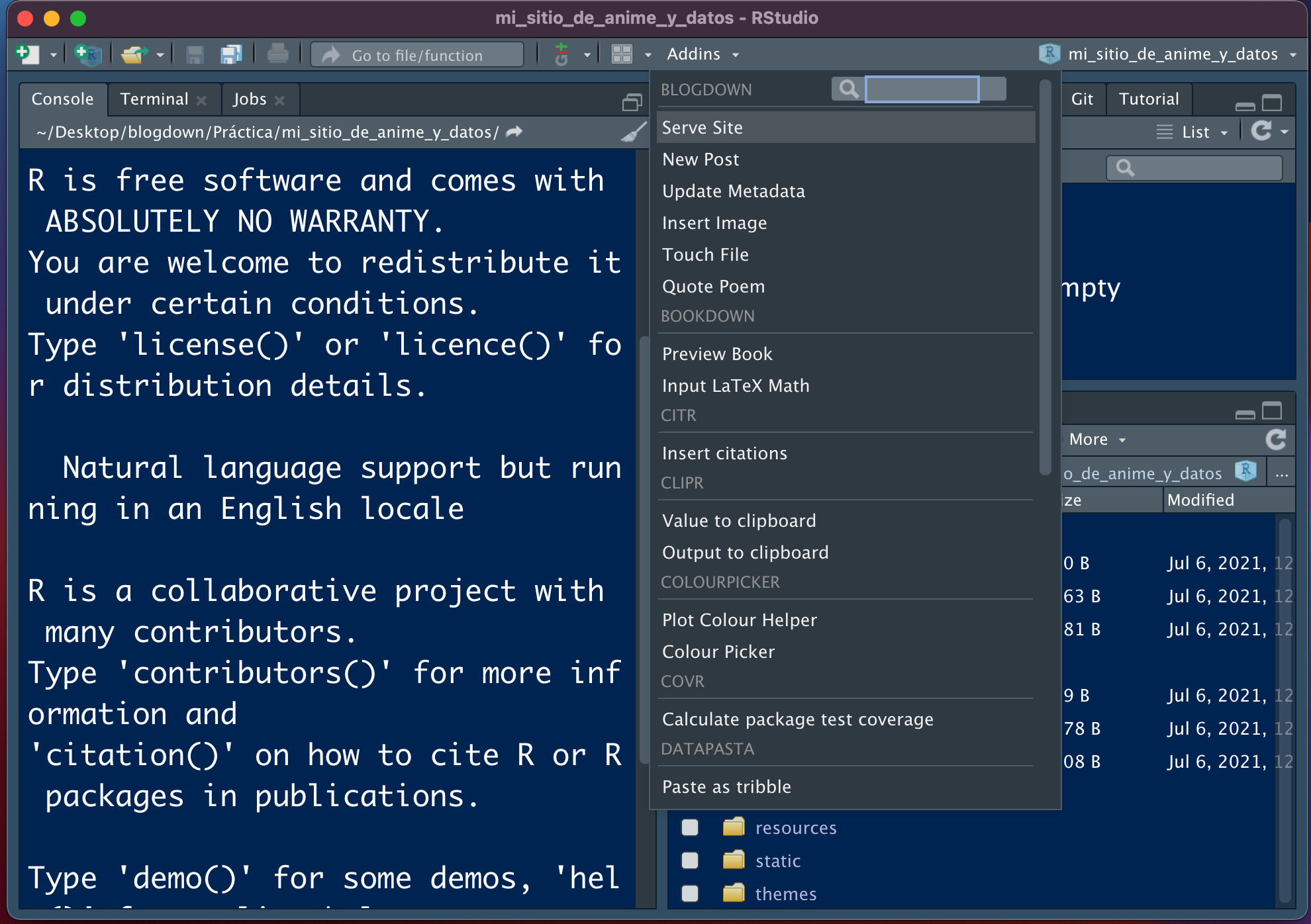This screenshot has width=1311, height=924.
Task: Click Colour Picker addin entry
Action: tap(718, 652)
